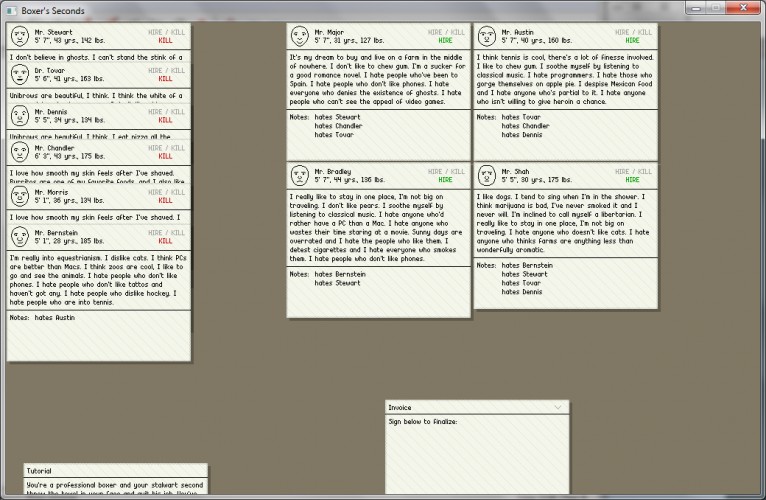The image size is (766, 500).
Task: Click red KILL status on Mr. Bernstein's card
Action: coord(165,241)
